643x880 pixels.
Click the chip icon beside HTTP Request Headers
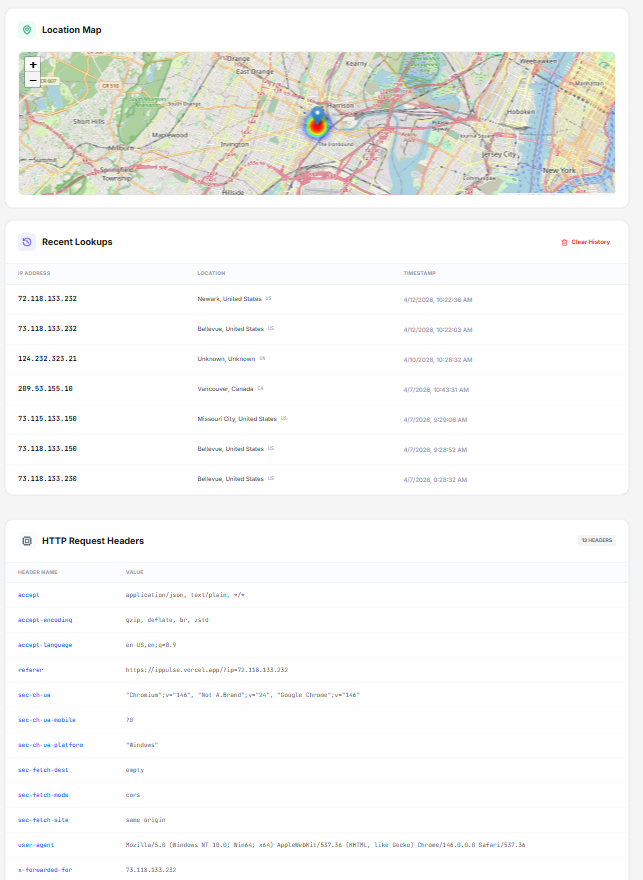click(x=27, y=541)
